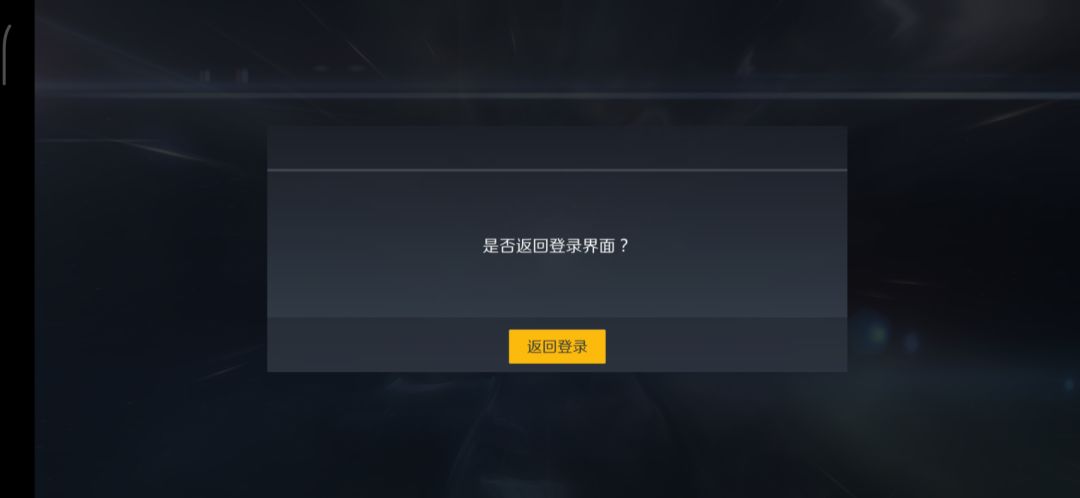Click the dialog's horizontal divider line
The width and height of the screenshot is (1080, 498).
pyautogui.click(x=557, y=169)
